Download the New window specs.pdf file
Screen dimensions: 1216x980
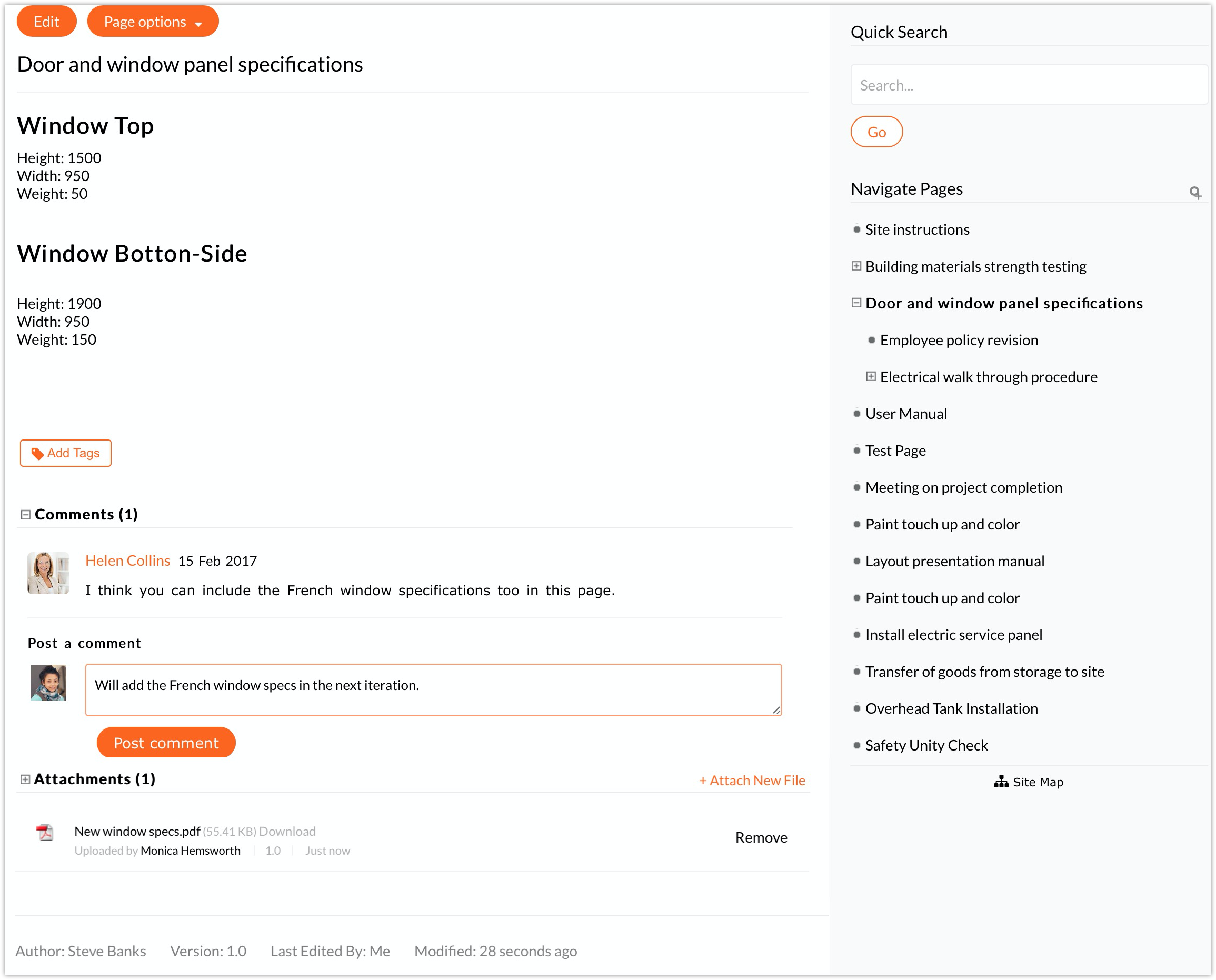[x=287, y=832]
